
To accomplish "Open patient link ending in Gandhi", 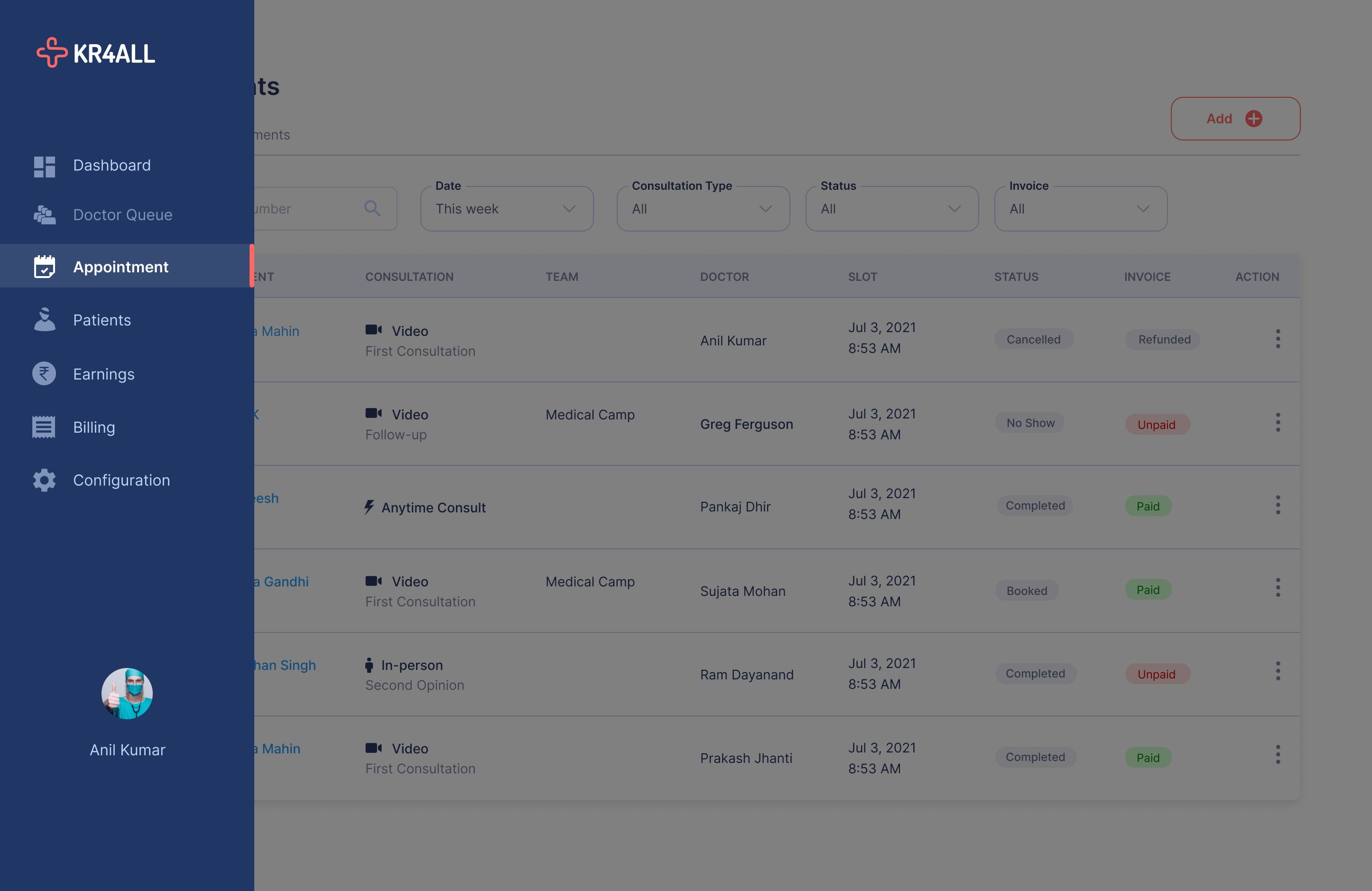I will coord(281,582).
